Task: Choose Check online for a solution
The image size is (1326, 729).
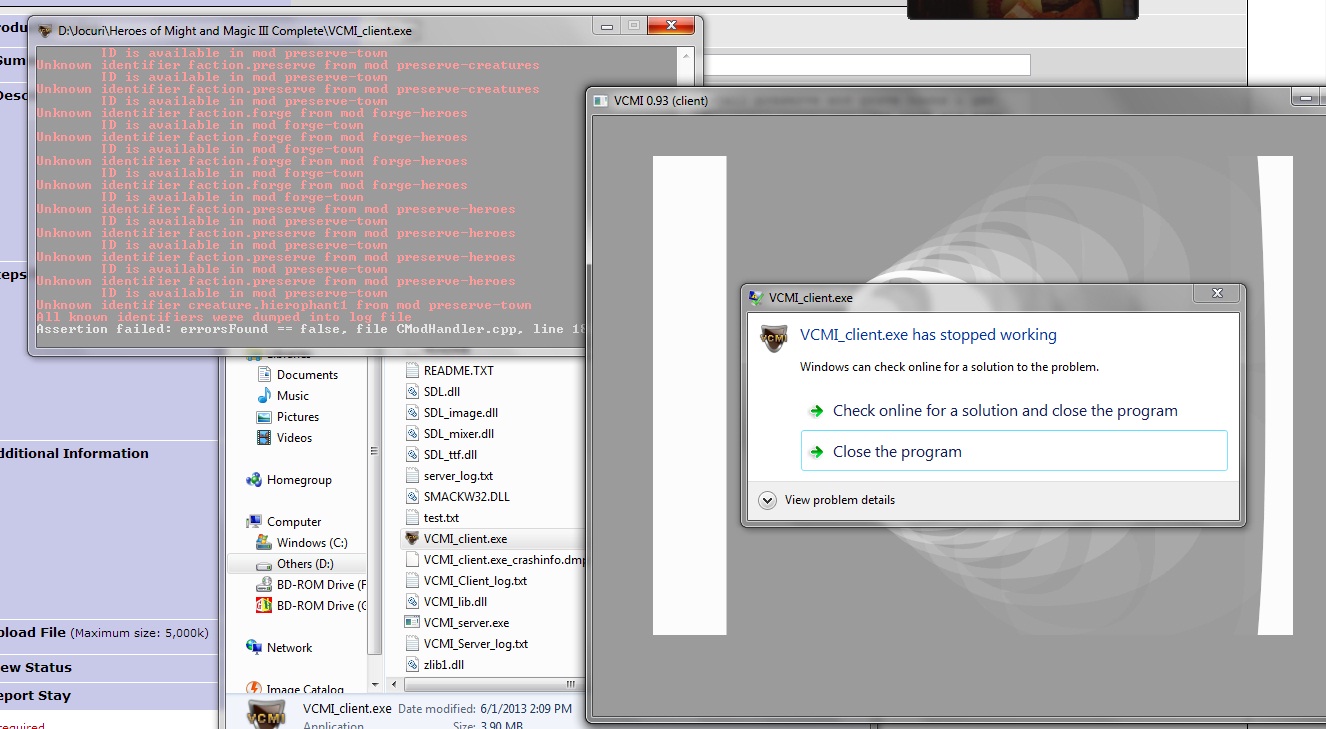Action: tap(1004, 411)
